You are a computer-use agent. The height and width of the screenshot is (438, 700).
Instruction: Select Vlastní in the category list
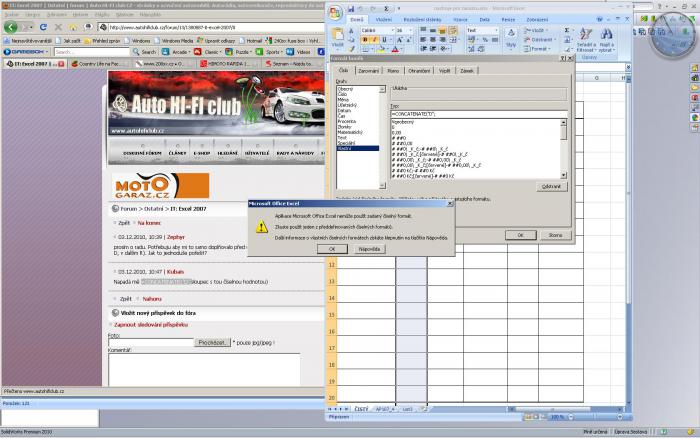point(345,147)
